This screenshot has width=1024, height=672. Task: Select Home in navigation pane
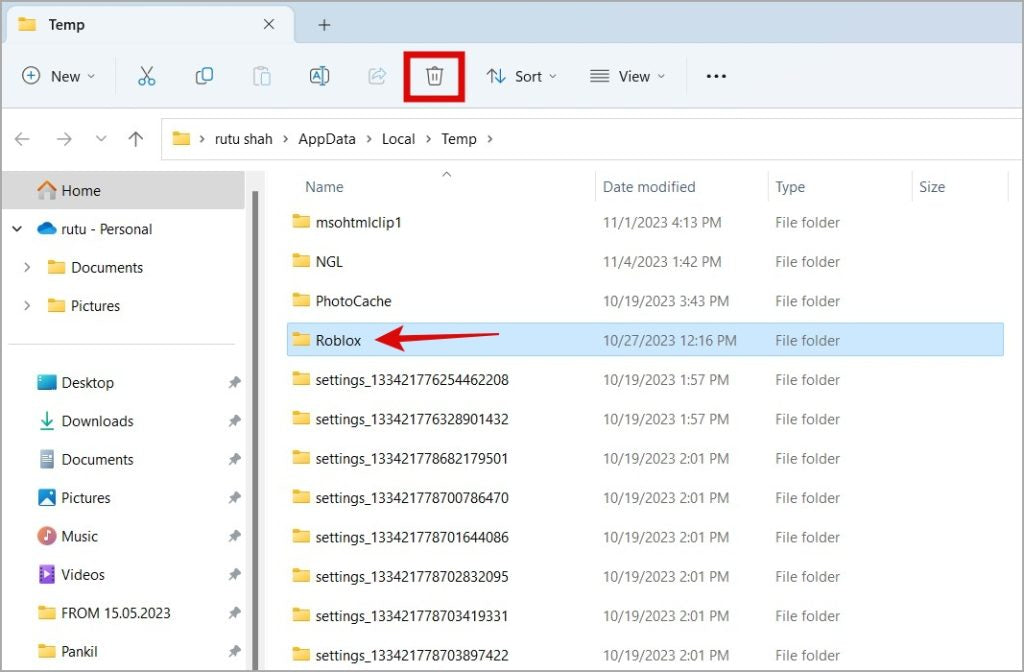80,190
